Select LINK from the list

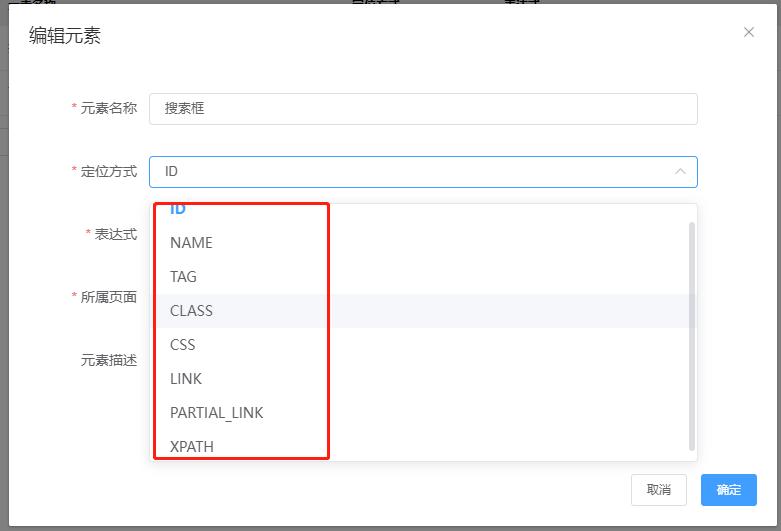coord(186,379)
